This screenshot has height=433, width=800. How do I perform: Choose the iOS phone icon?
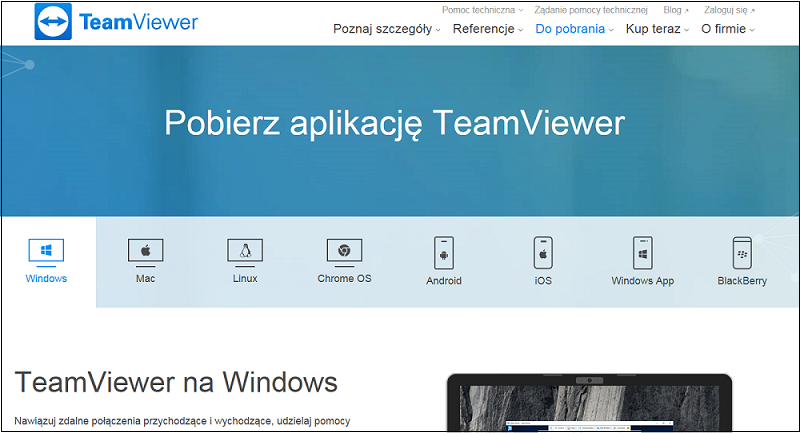[543, 252]
